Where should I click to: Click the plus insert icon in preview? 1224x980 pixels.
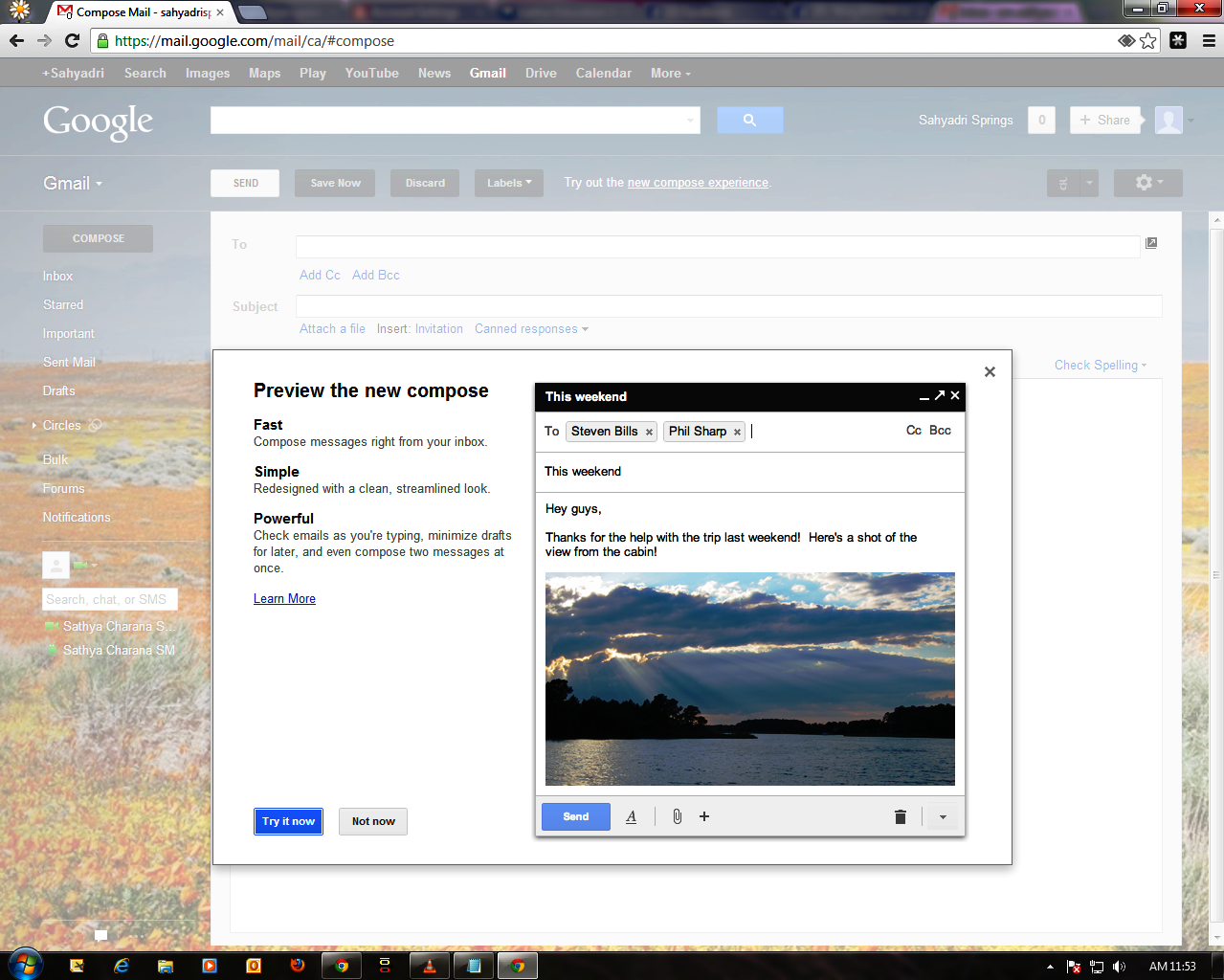[704, 816]
